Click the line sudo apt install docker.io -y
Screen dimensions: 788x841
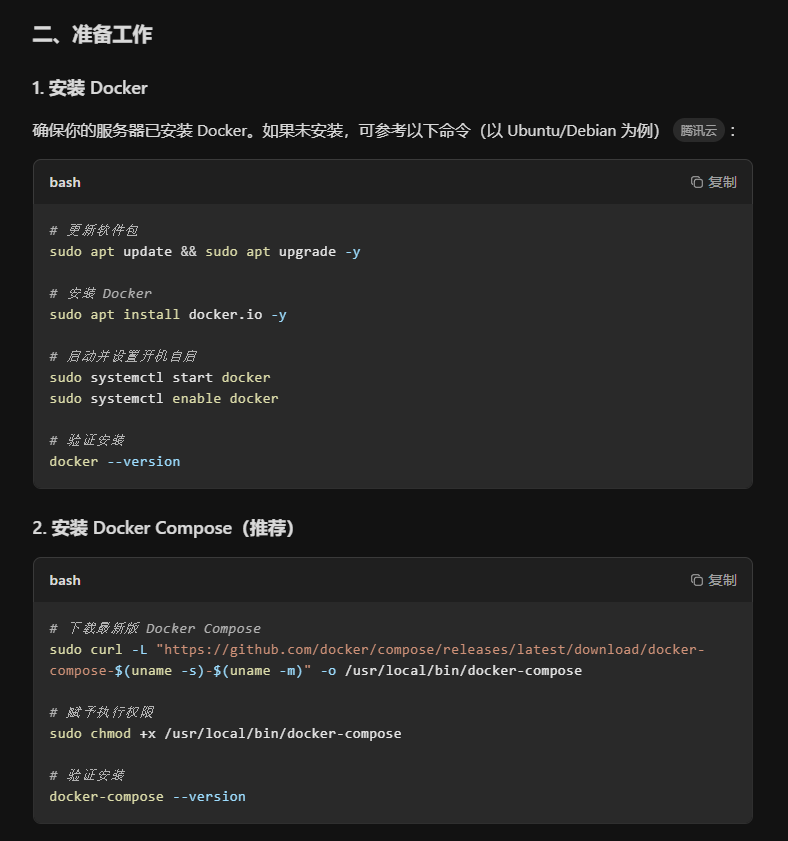168,315
